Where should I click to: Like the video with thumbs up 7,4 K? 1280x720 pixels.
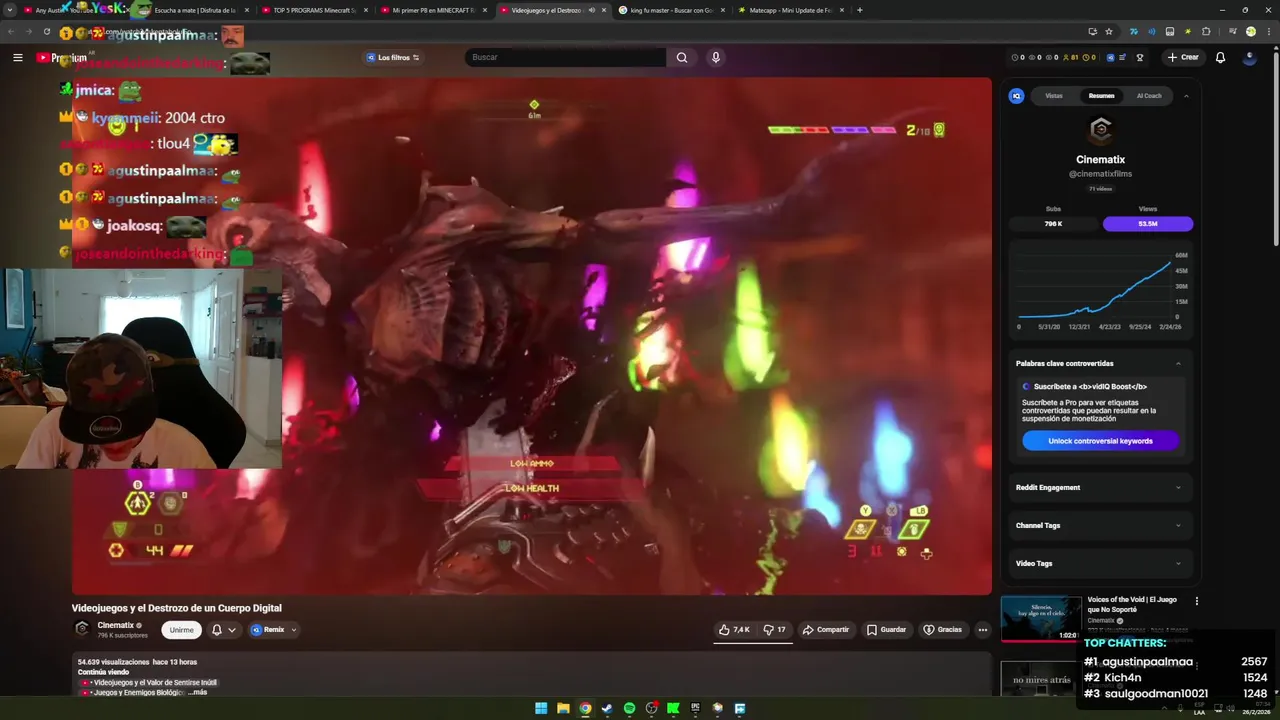point(734,630)
